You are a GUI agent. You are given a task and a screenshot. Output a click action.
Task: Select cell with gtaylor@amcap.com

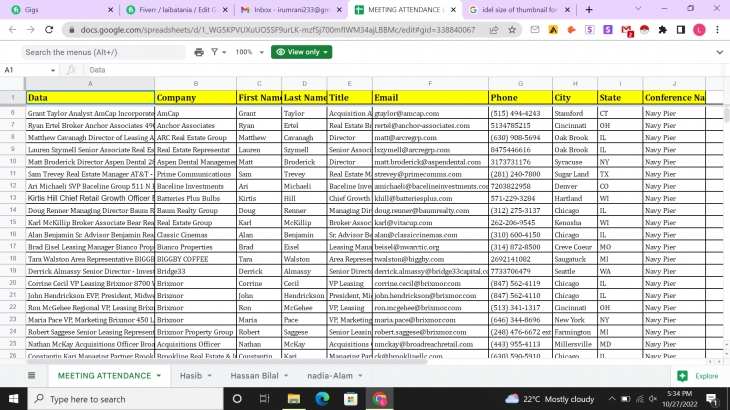pos(430,113)
